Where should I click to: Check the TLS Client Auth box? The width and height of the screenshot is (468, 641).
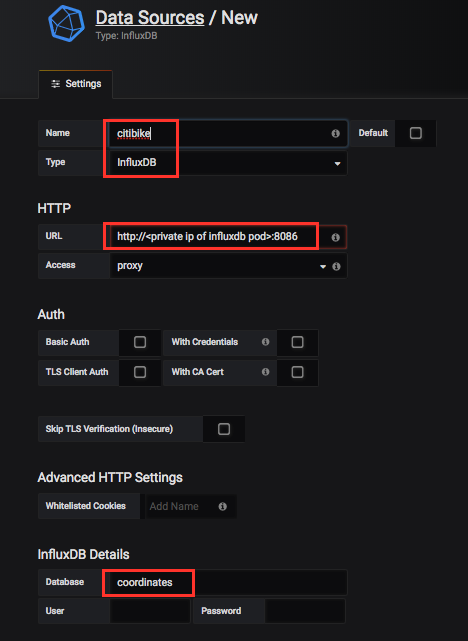click(140, 372)
